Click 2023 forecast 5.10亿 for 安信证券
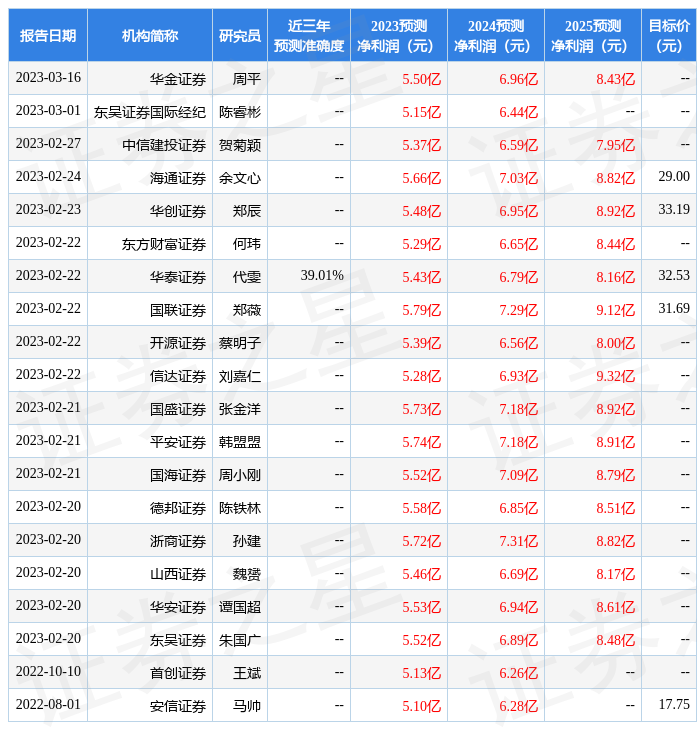Screen dimensions: 697x730 (421, 706)
